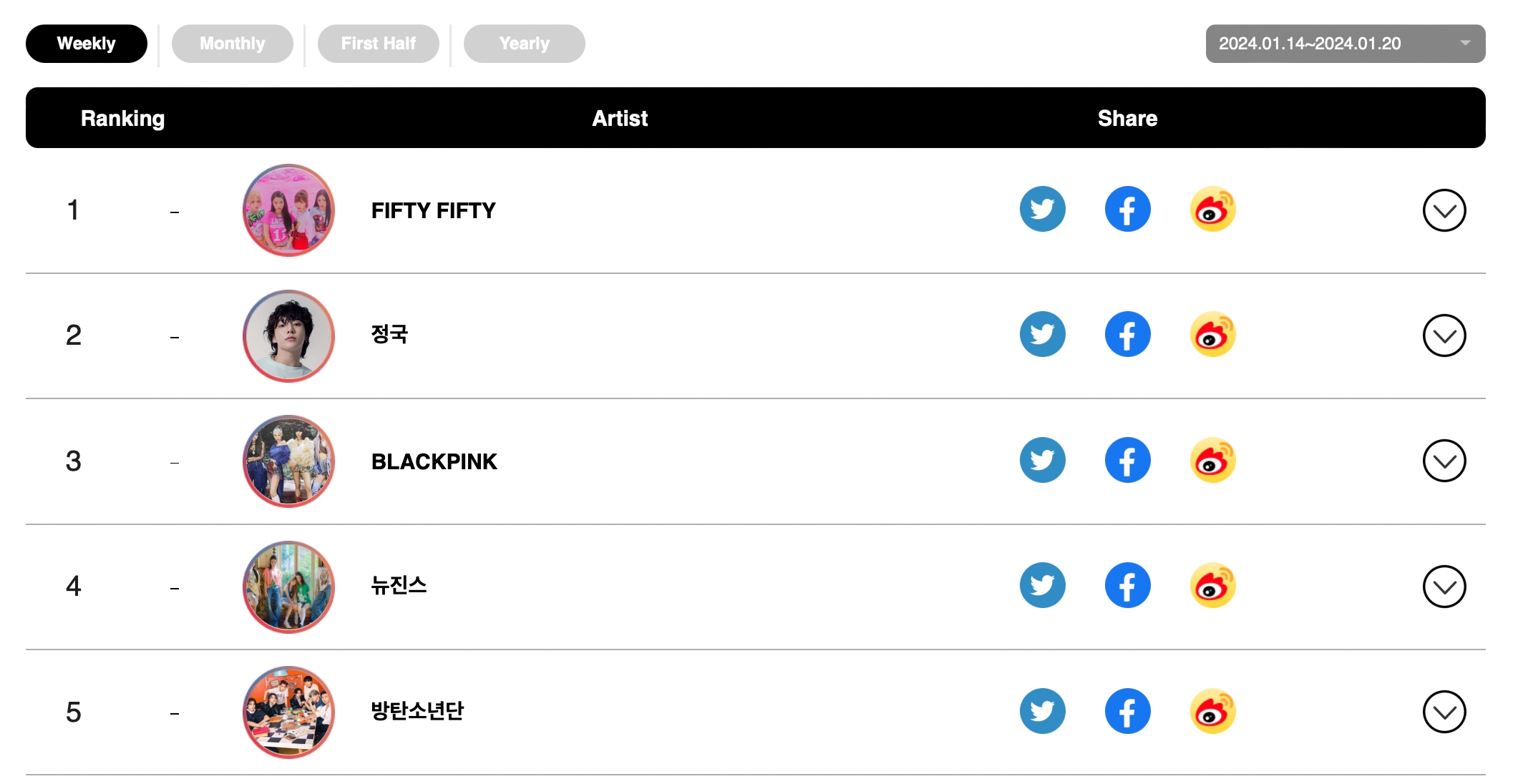The height and width of the screenshot is (784, 1518).
Task: Share 방탄소년단 on Weibo
Action: (1212, 712)
